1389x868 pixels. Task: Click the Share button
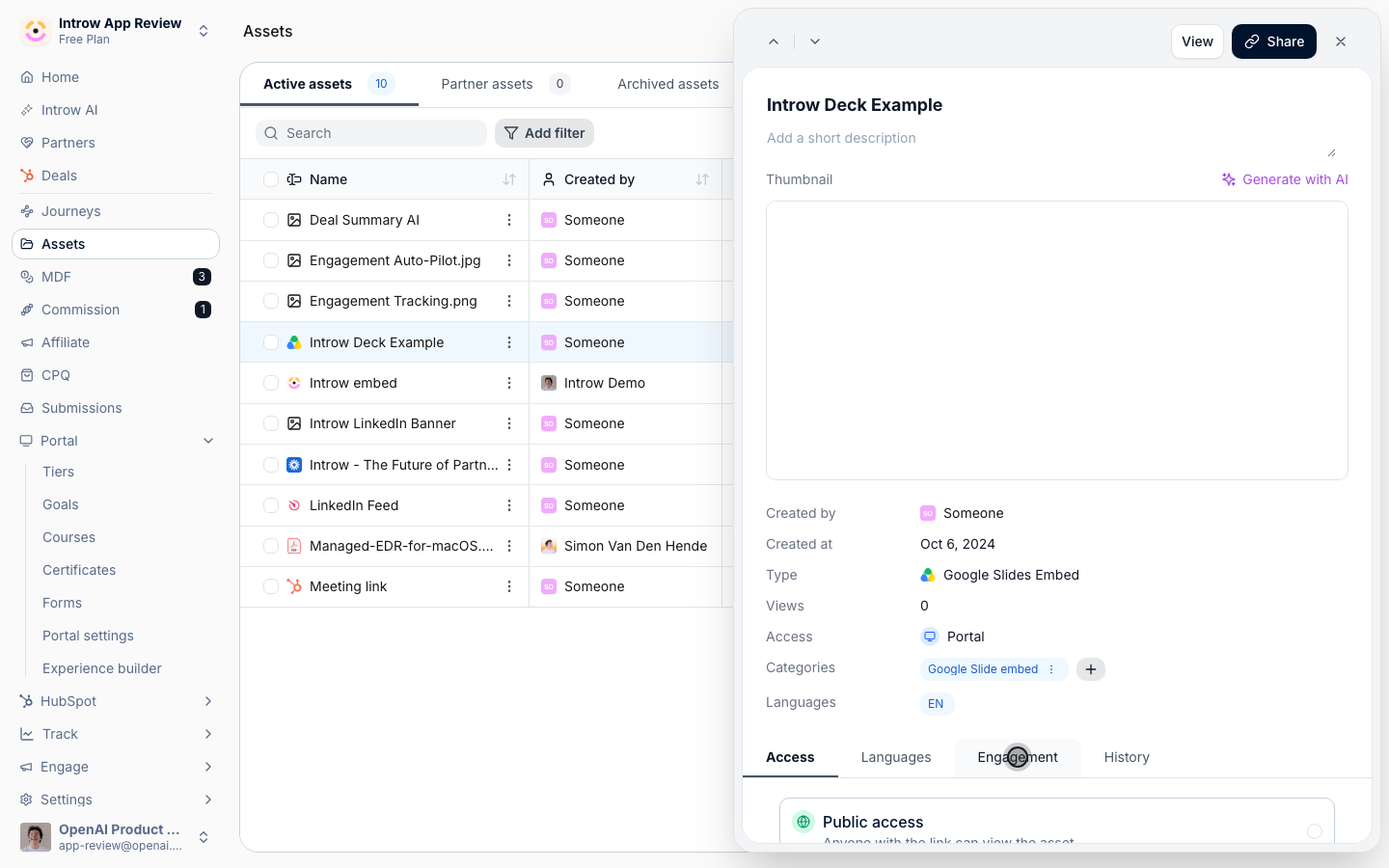(1274, 41)
